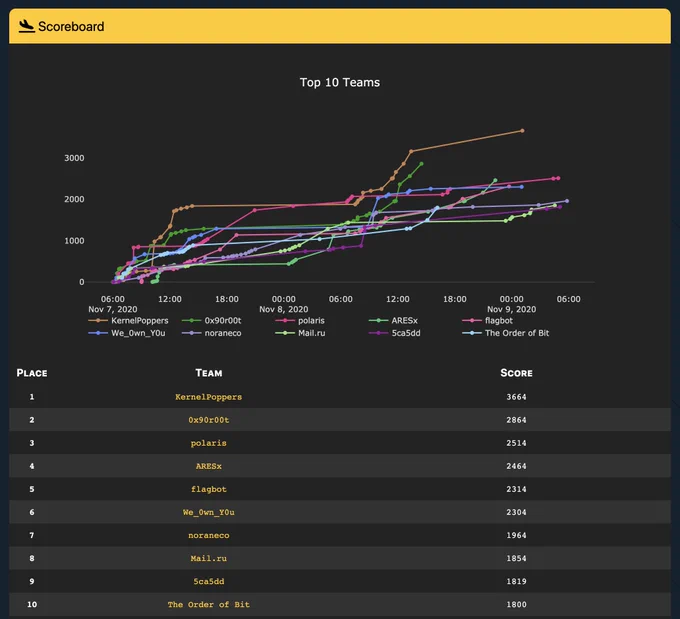Toggle flagbot series in chart legend
Screen dimensions: 680x619
[487, 321]
